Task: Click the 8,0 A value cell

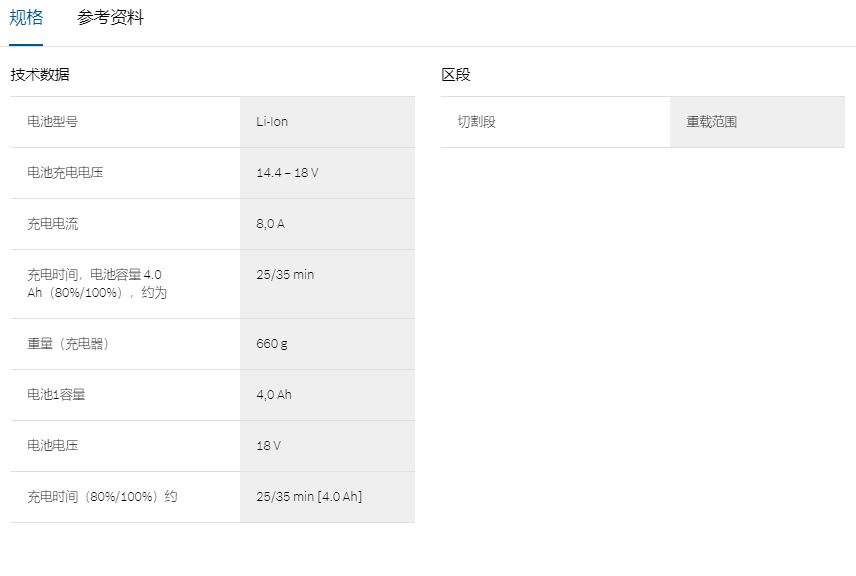Action: pos(270,224)
